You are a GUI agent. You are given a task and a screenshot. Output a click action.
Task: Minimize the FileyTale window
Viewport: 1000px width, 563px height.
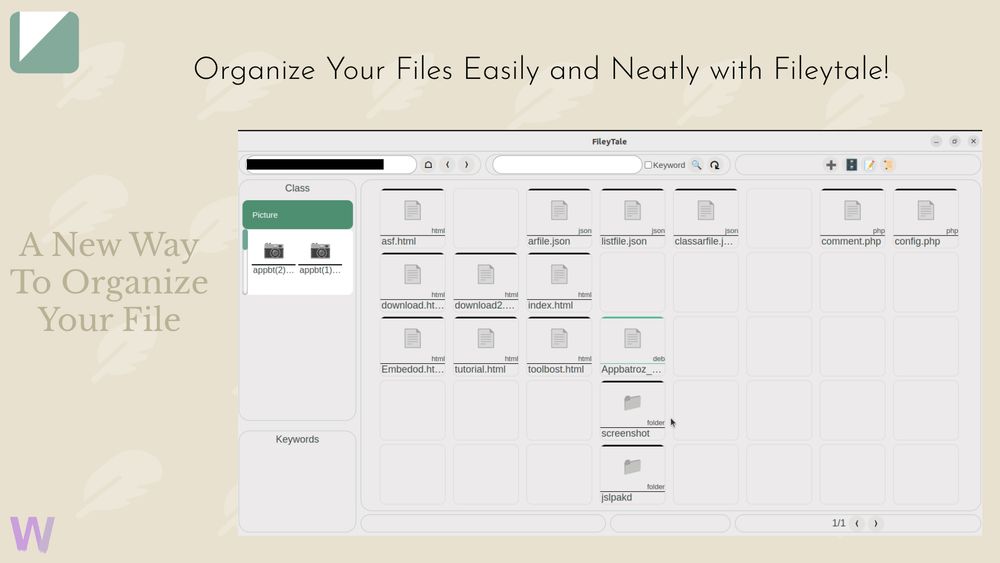coord(936,142)
